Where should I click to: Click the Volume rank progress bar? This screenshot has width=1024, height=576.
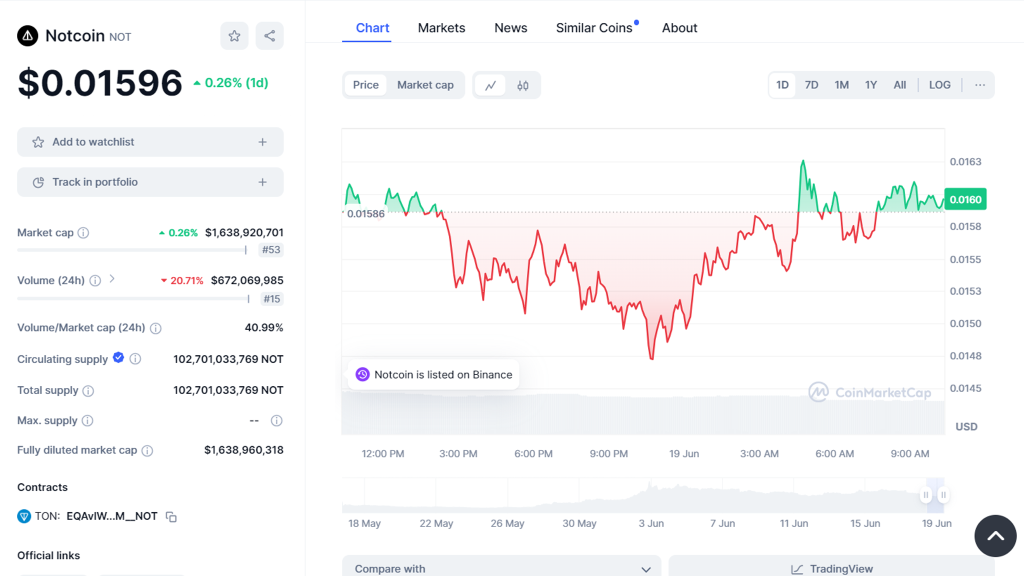pos(133,298)
